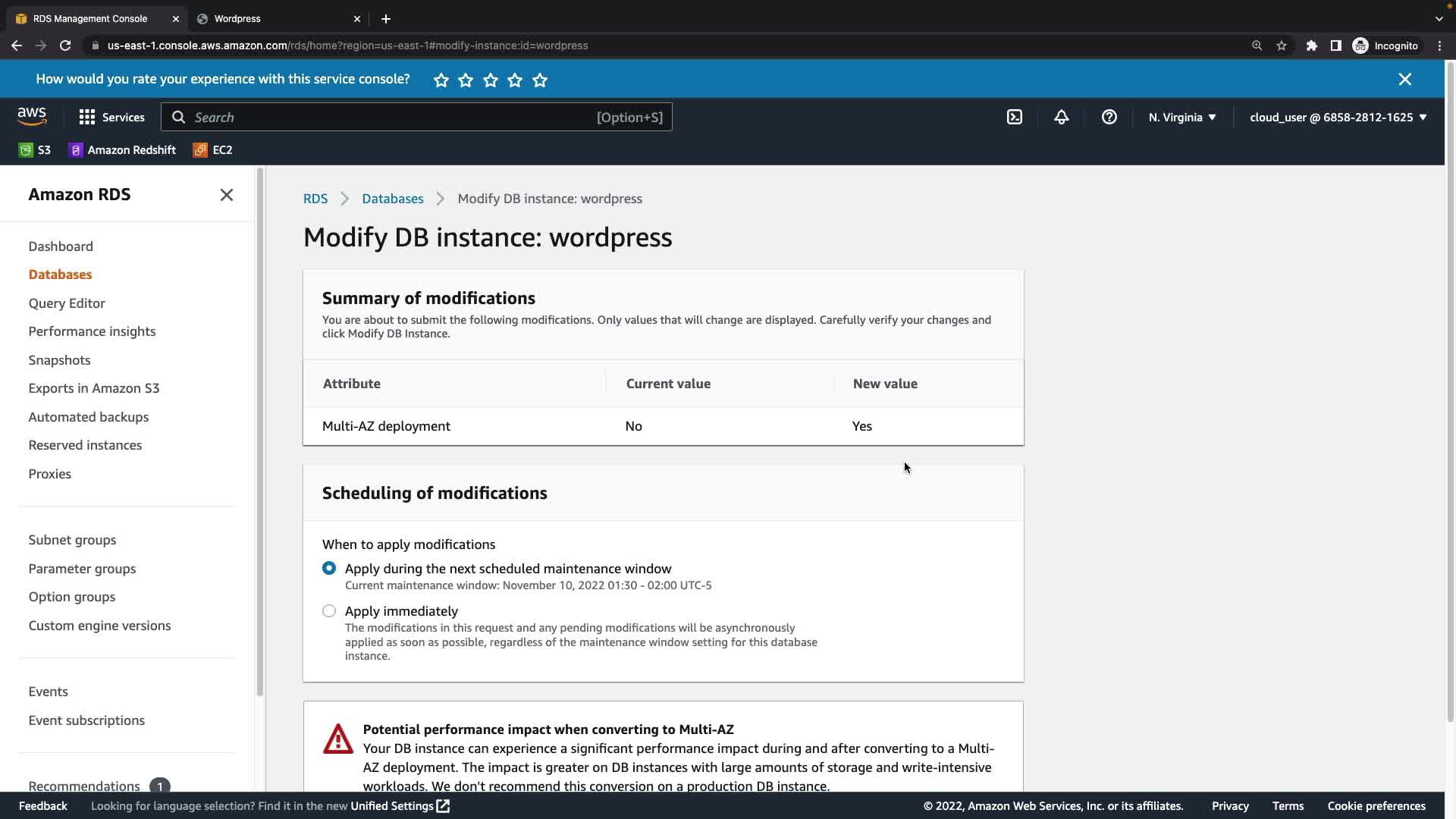Screen dimensions: 1456x819
Task: Select Apply immediately radio option
Action: pyautogui.click(x=329, y=611)
